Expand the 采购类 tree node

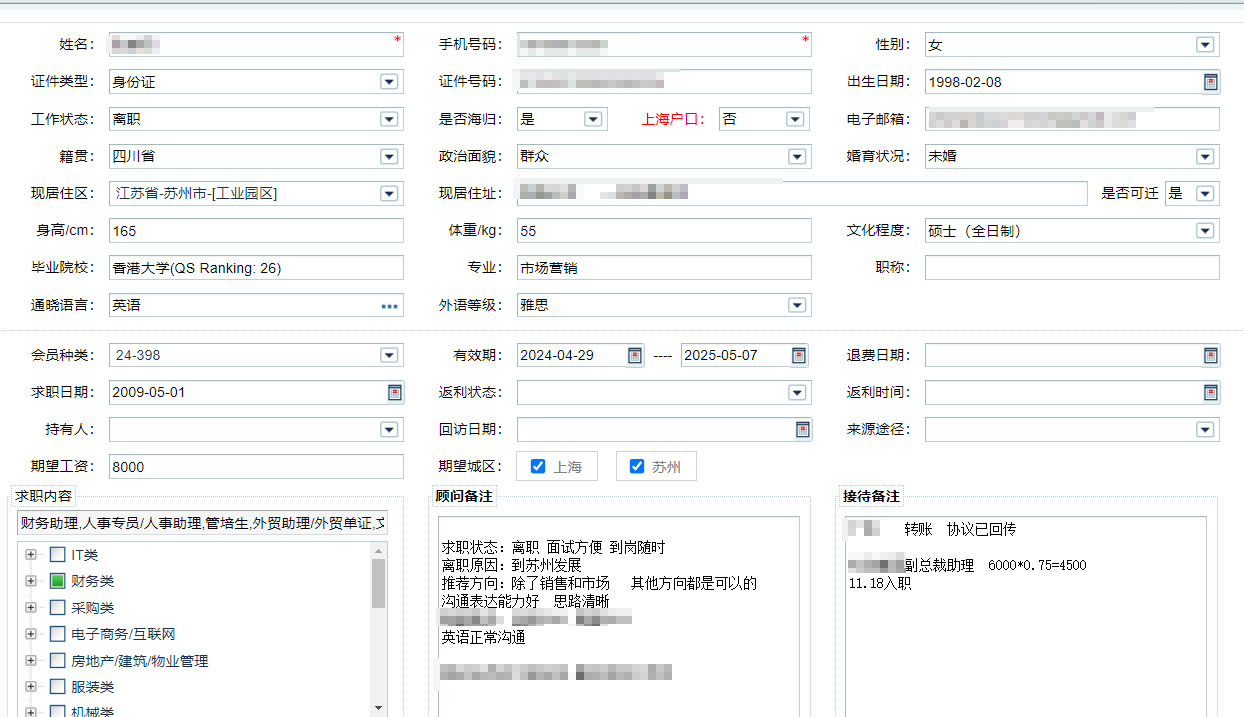pyautogui.click(x=31, y=607)
